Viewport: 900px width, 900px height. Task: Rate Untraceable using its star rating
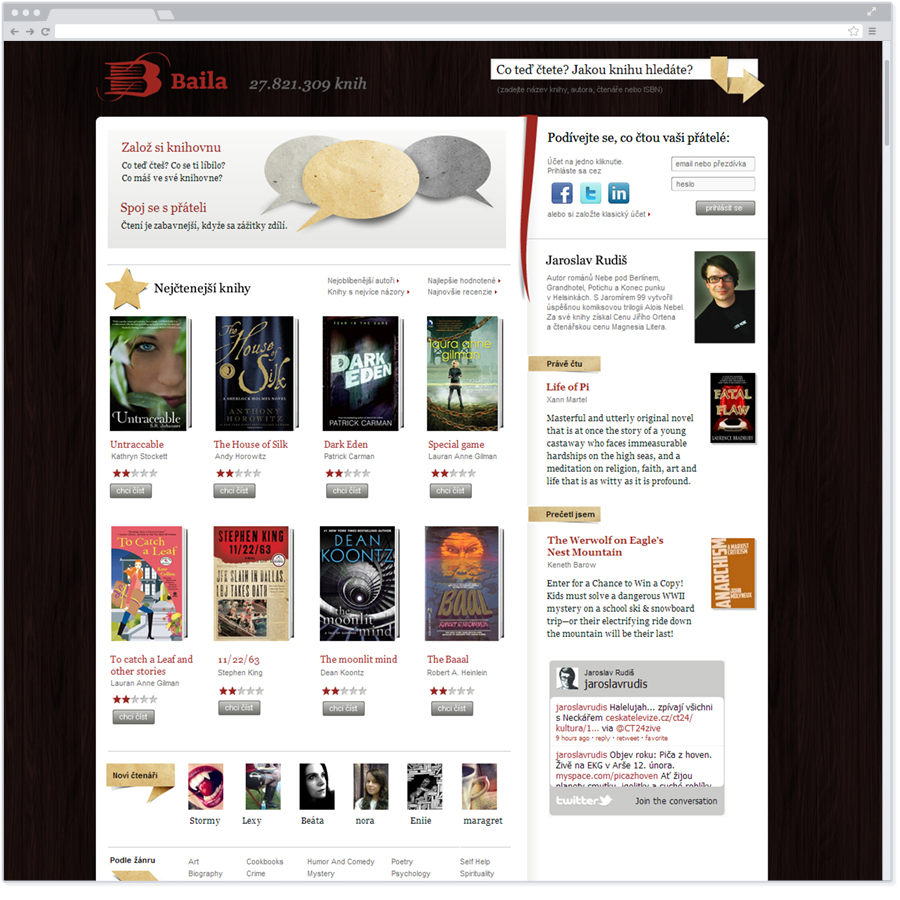(135, 473)
